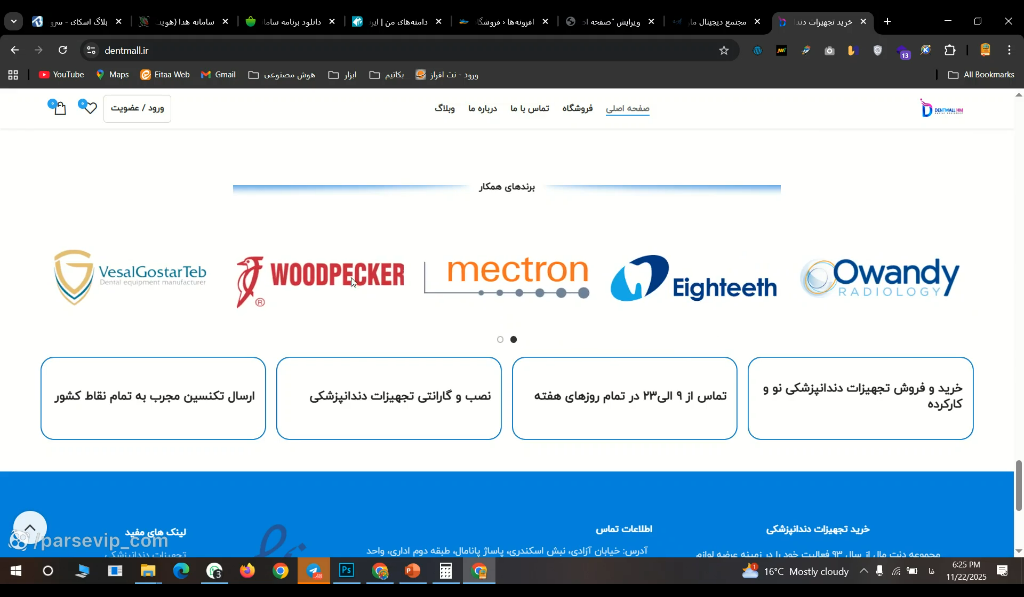Open the YouTube bookmark

click(x=61, y=75)
